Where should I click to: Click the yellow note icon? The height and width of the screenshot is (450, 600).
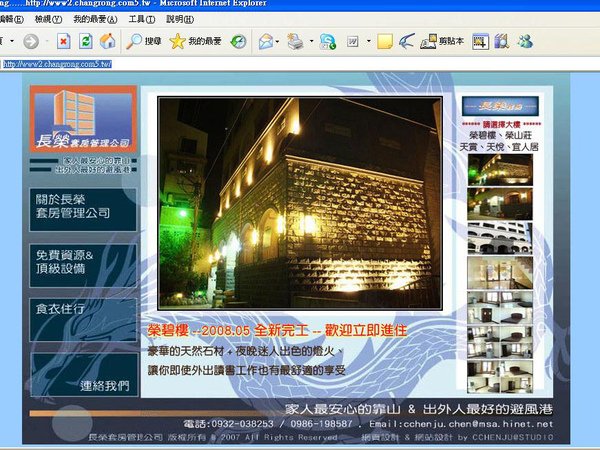(x=385, y=41)
